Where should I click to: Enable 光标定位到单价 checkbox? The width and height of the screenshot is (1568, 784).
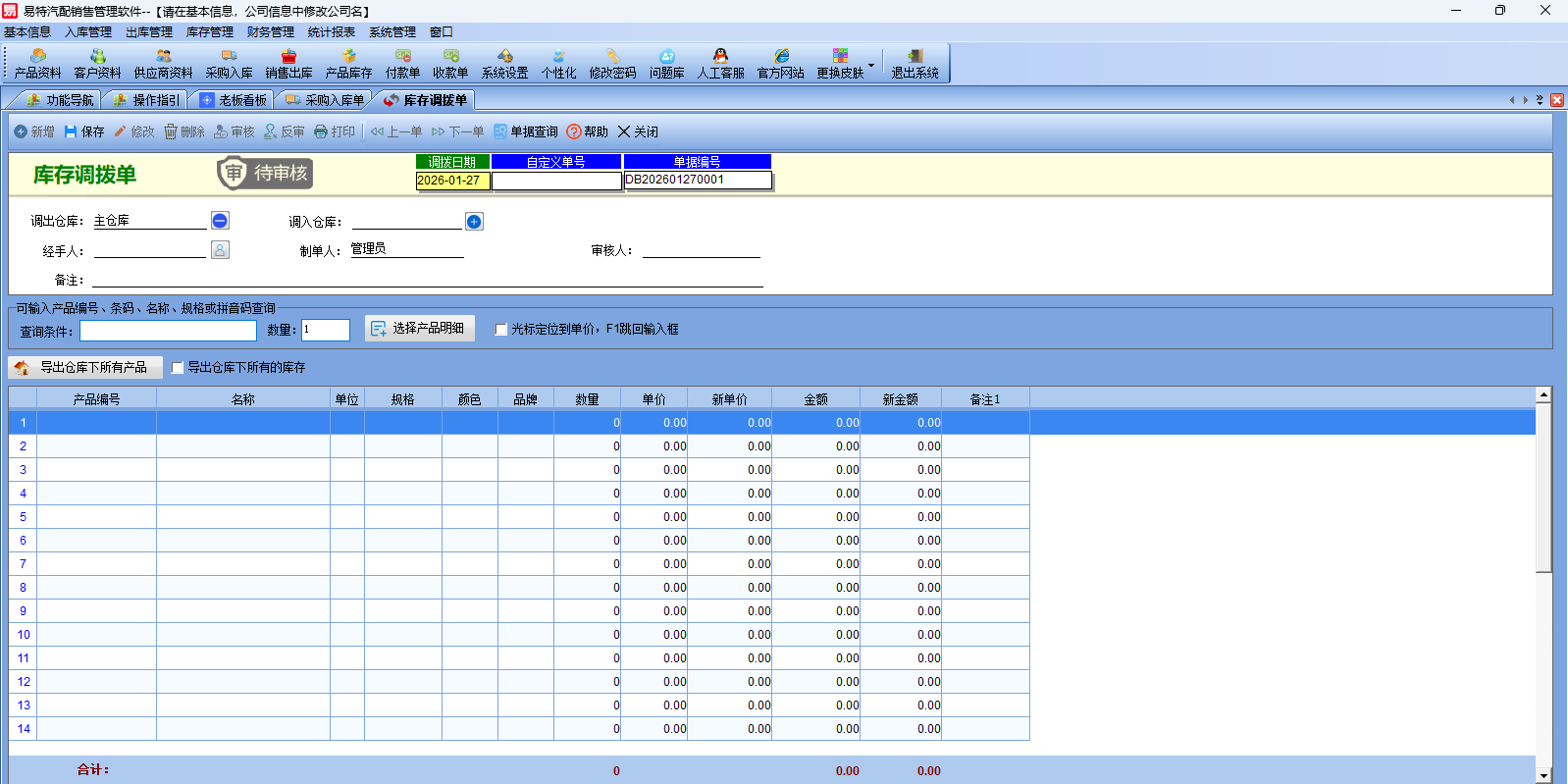pyautogui.click(x=501, y=330)
